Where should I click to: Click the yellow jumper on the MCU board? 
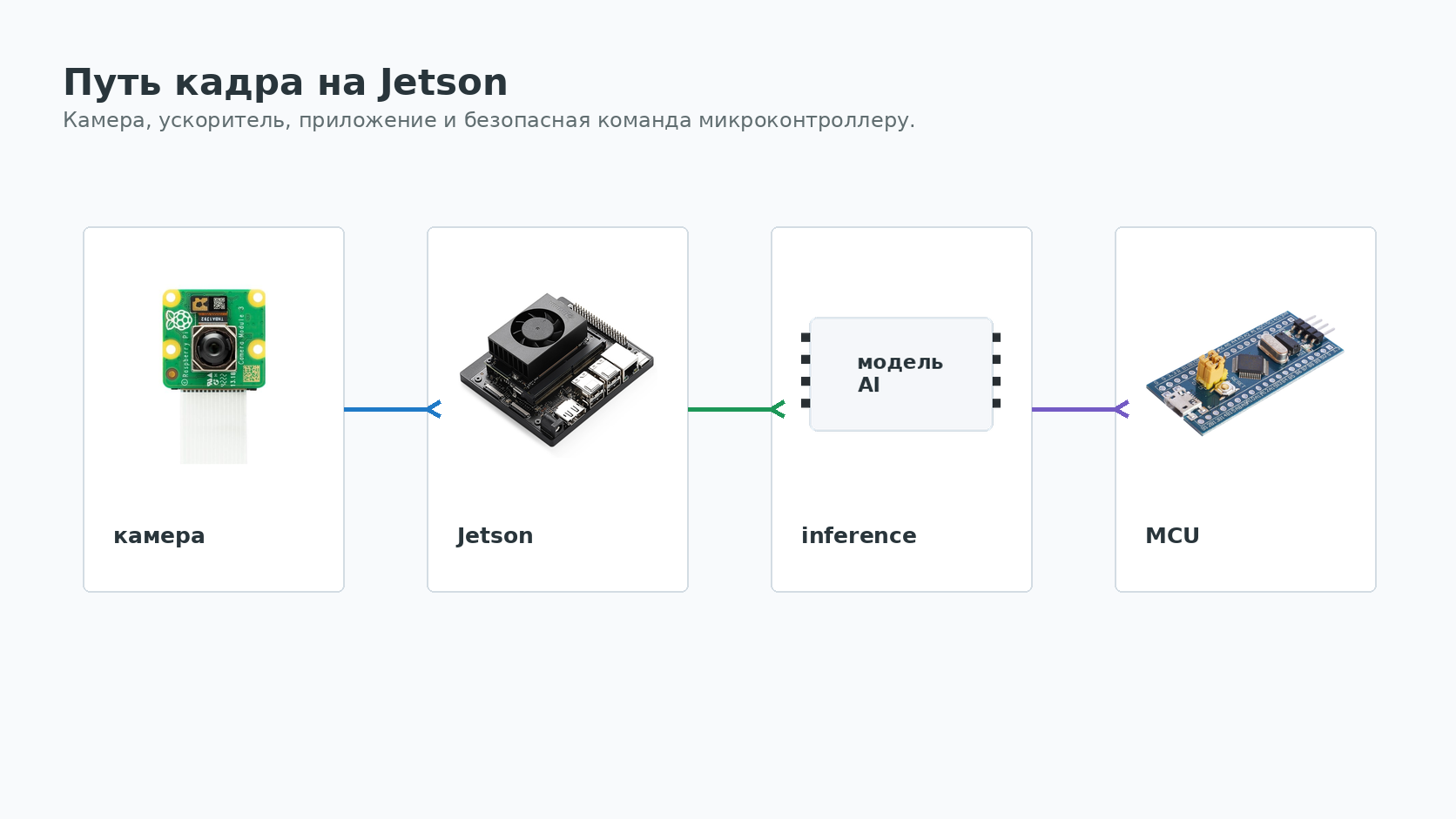(x=1211, y=369)
